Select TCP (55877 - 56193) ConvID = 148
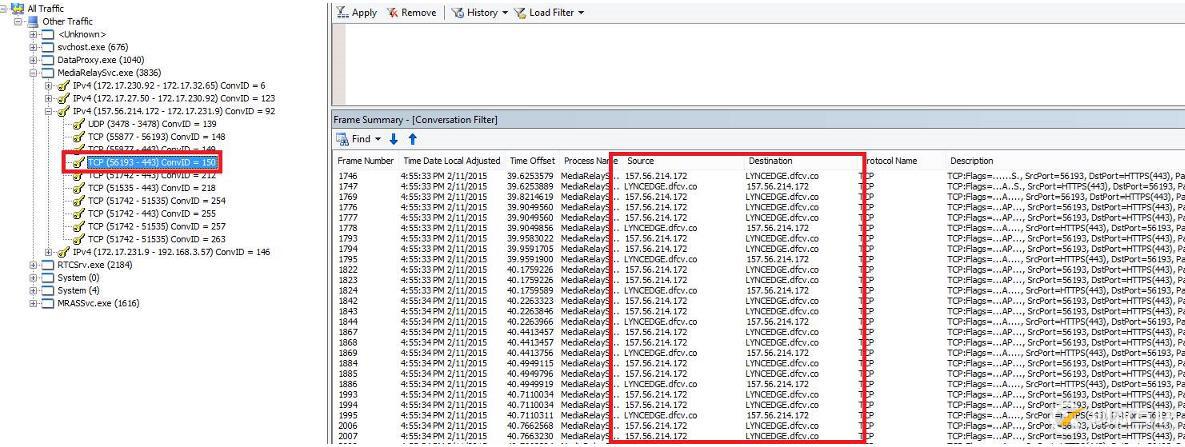Image resolution: width=1185 pixels, height=447 pixels. click(156, 137)
